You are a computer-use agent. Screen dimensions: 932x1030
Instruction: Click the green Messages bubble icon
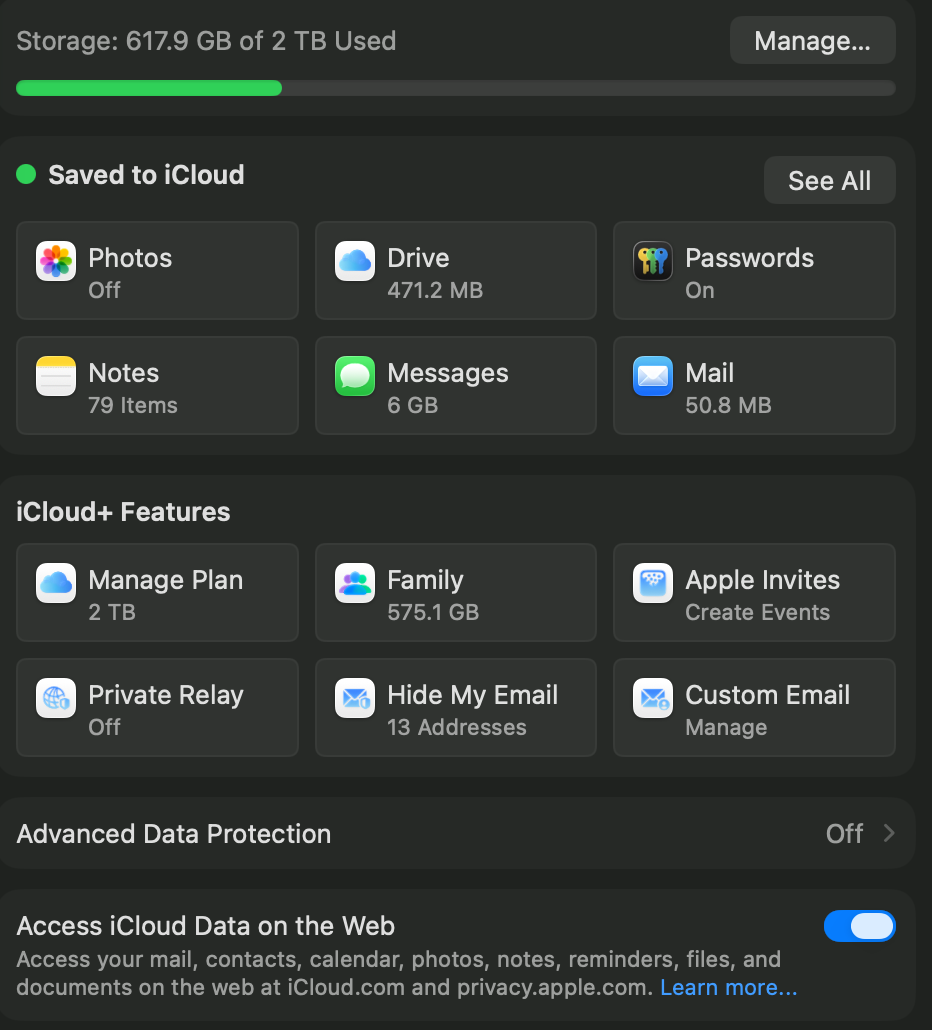[x=355, y=377]
